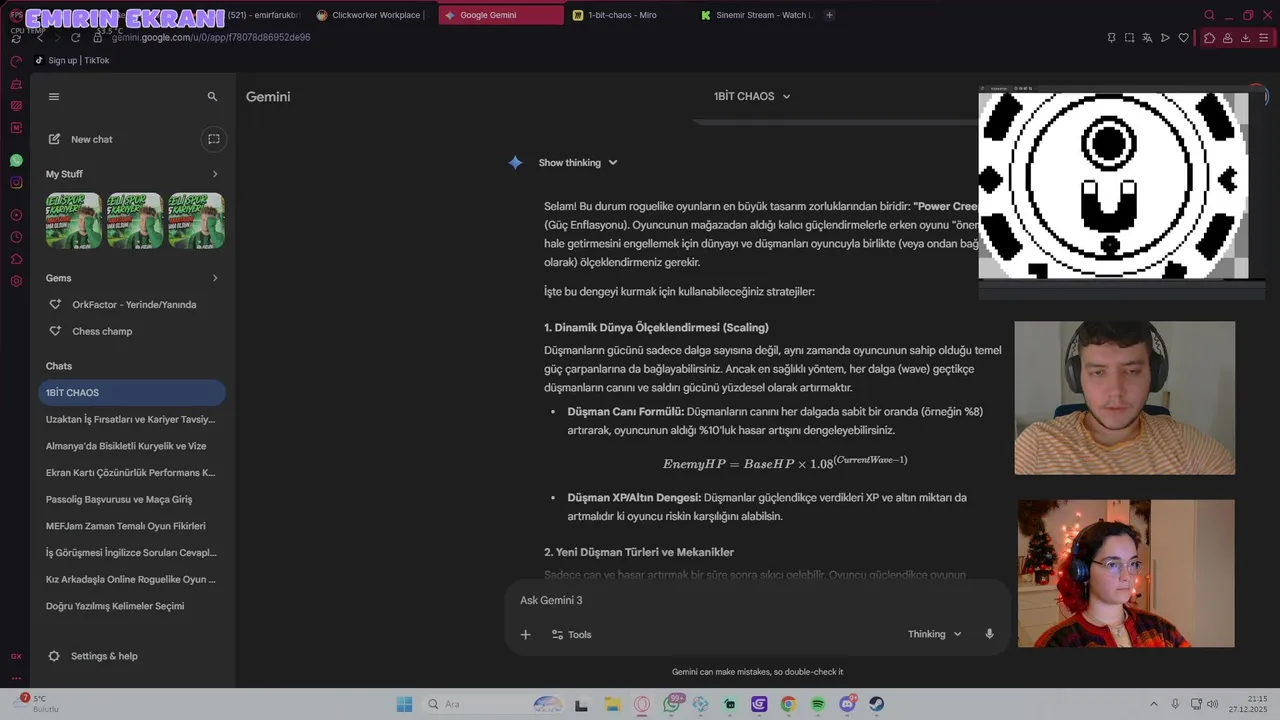Open Google Chrome from the taskbar
The height and width of the screenshot is (720, 1280).
pyautogui.click(x=788, y=704)
